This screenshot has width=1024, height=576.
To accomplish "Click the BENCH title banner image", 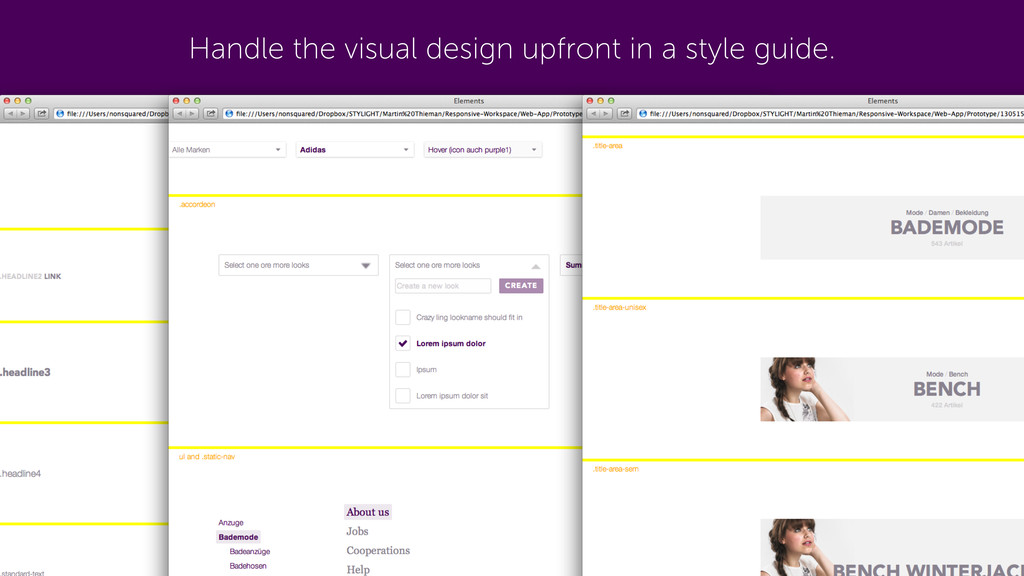I will (x=891, y=389).
